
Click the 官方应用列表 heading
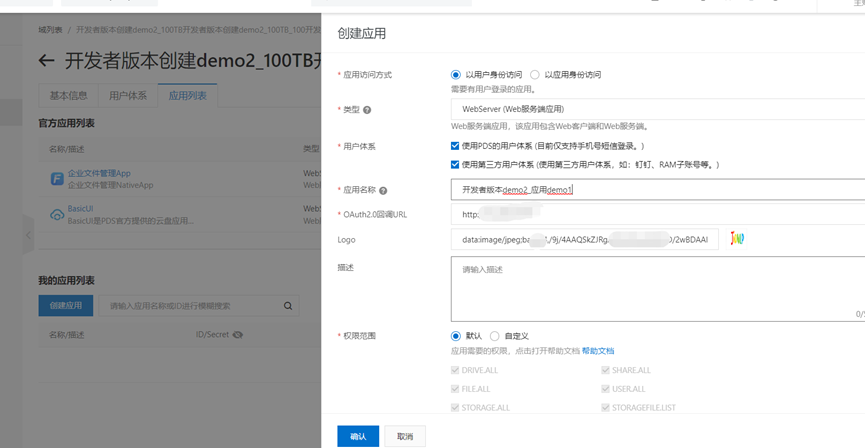(66, 123)
